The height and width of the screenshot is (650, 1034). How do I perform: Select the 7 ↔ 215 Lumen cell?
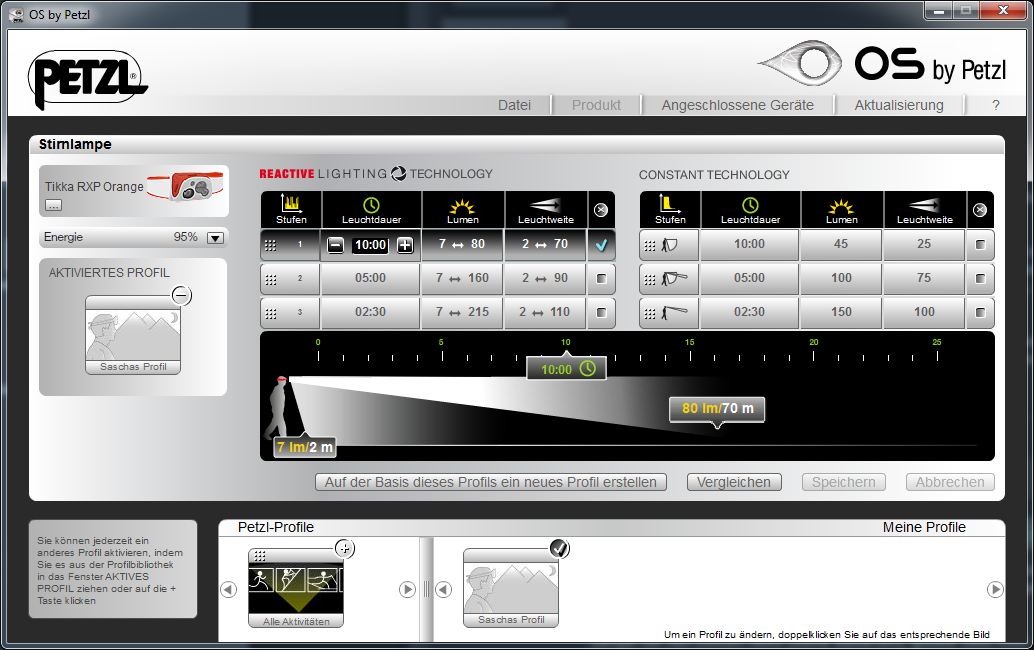462,312
